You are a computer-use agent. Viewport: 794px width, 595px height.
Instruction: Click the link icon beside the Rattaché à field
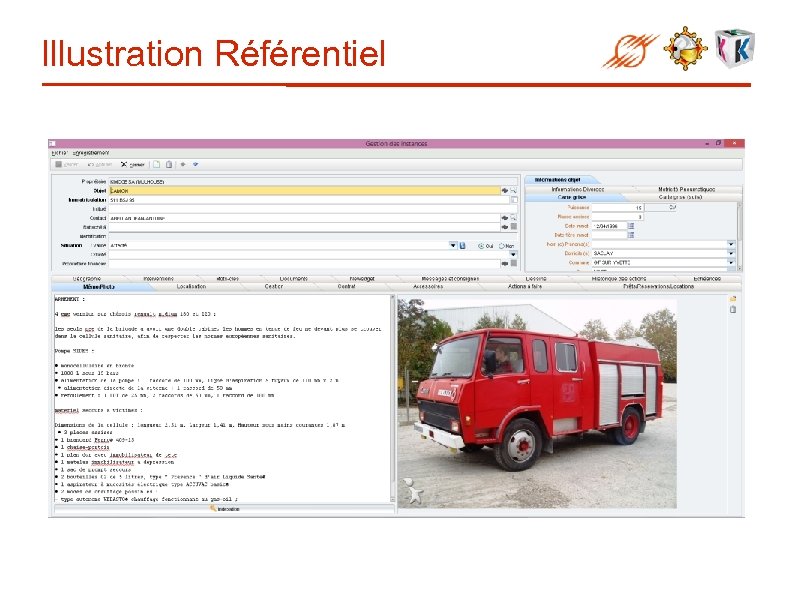(505, 227)
